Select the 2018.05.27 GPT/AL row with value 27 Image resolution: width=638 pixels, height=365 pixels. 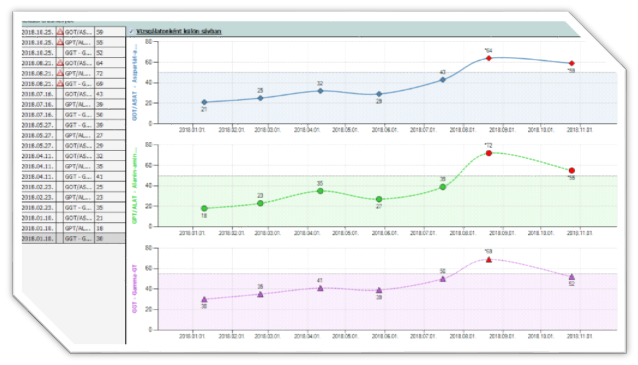coord(74,135)
